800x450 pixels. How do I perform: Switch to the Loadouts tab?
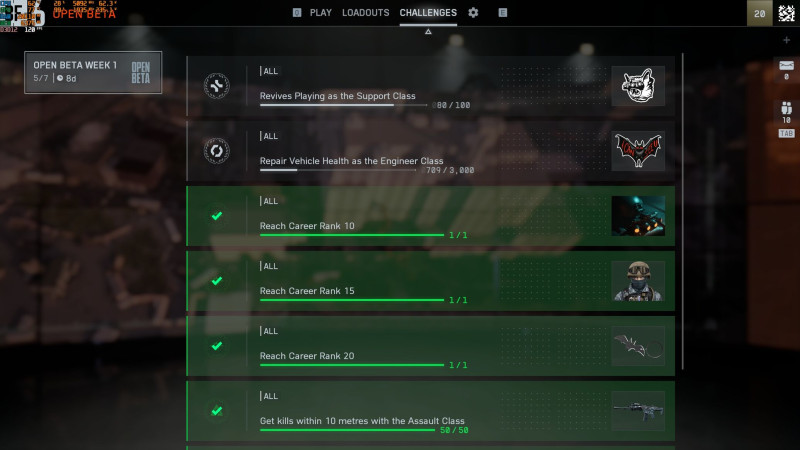(x=365, y=13)
